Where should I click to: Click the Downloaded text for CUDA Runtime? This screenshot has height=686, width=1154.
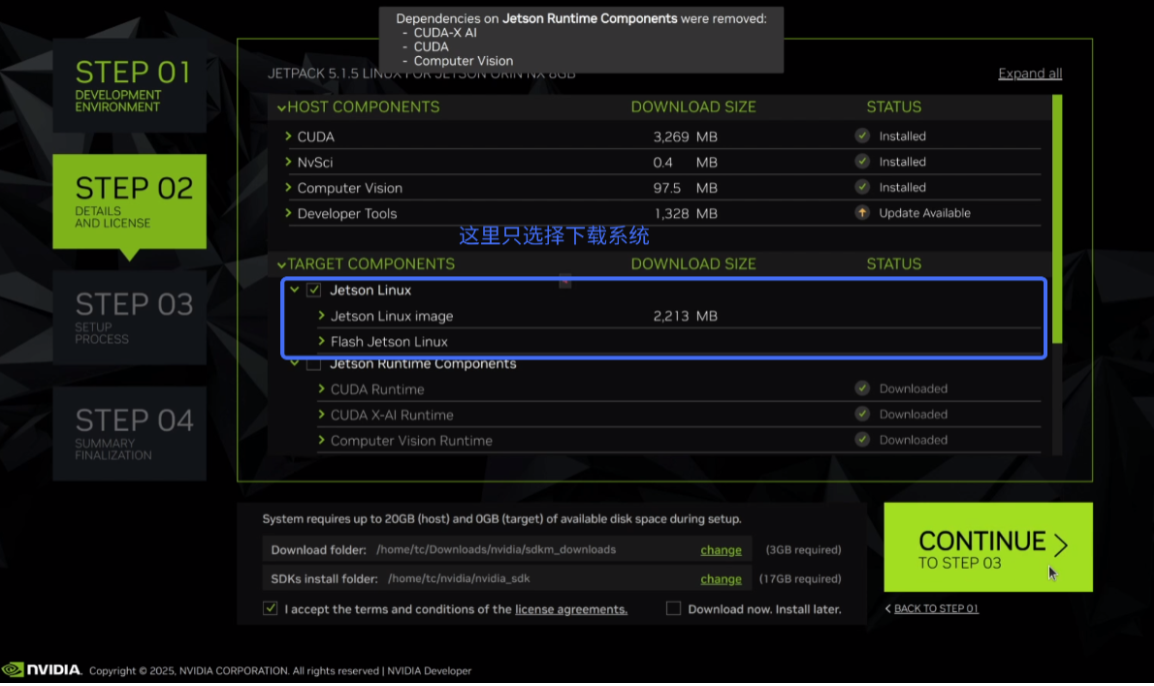pos(913,388)
